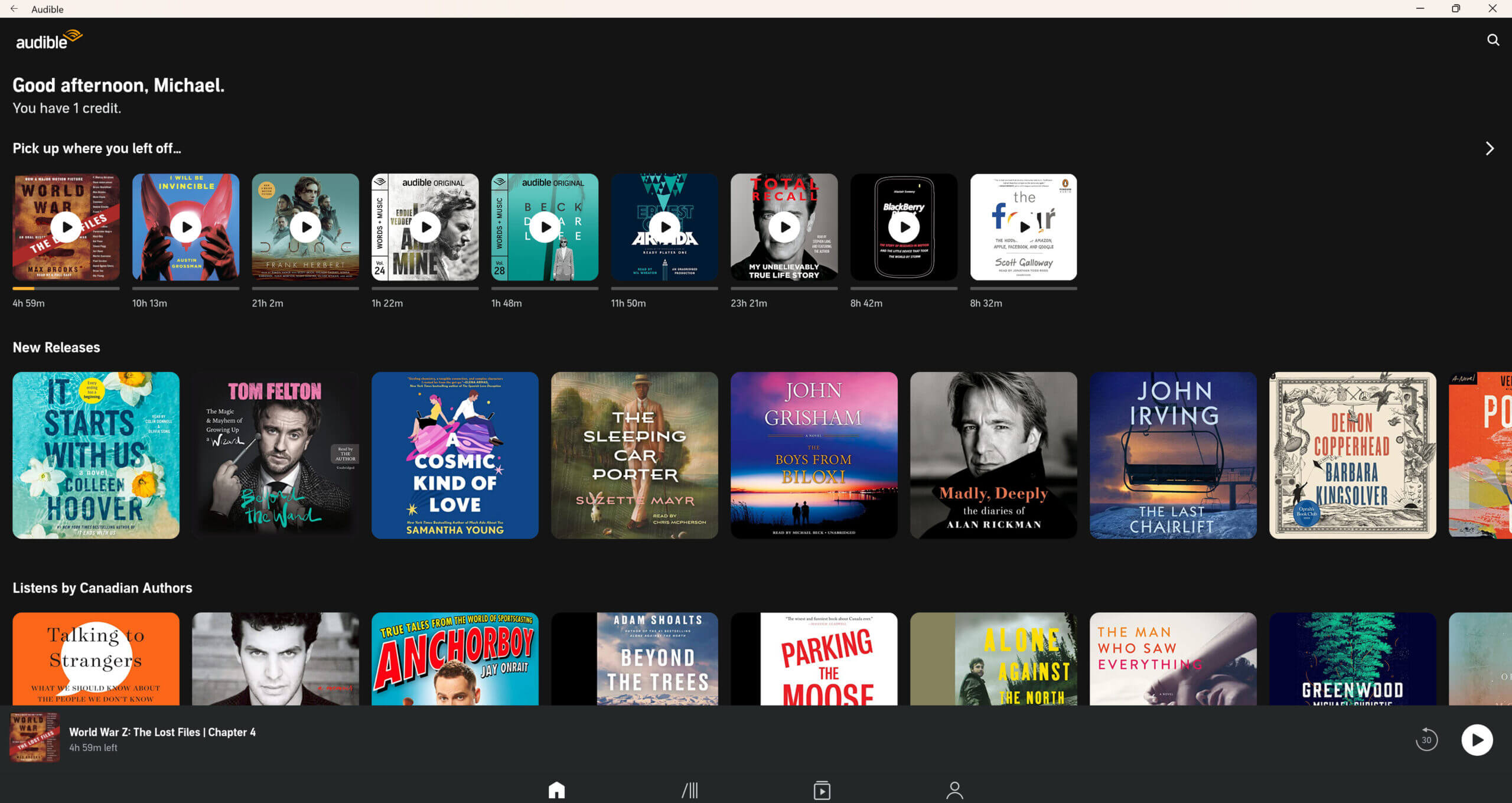Restore down the Audible window
This screenshot has height=803, width=1512.
point(1455,9)
